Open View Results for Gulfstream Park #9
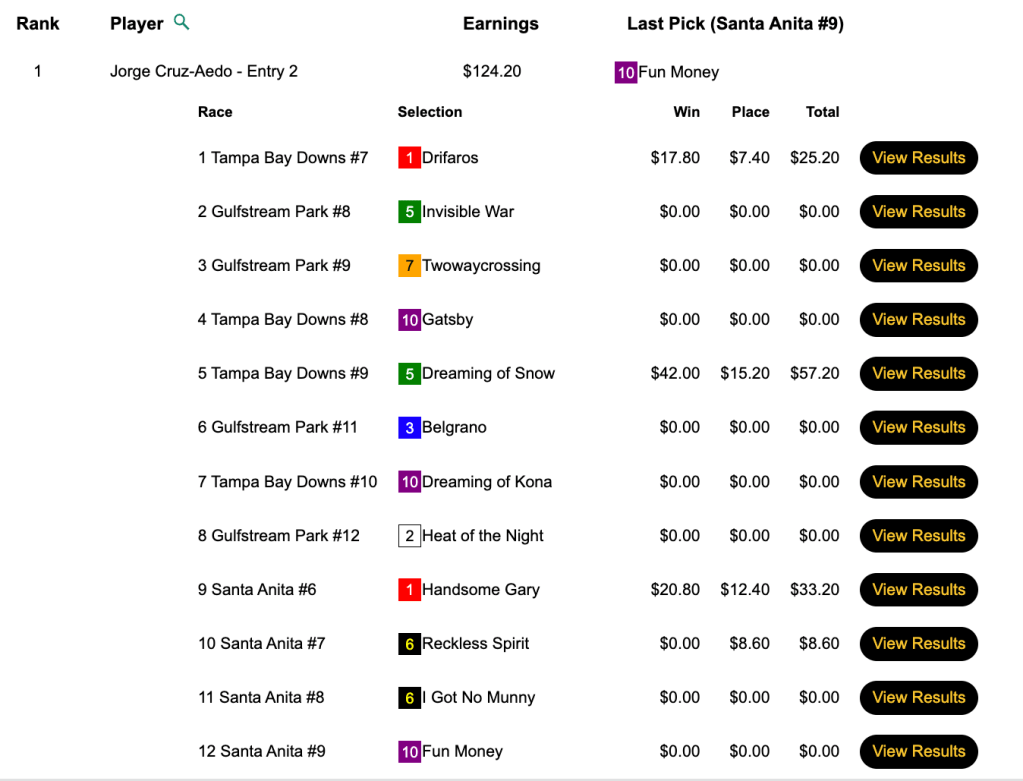 (918, 266)
